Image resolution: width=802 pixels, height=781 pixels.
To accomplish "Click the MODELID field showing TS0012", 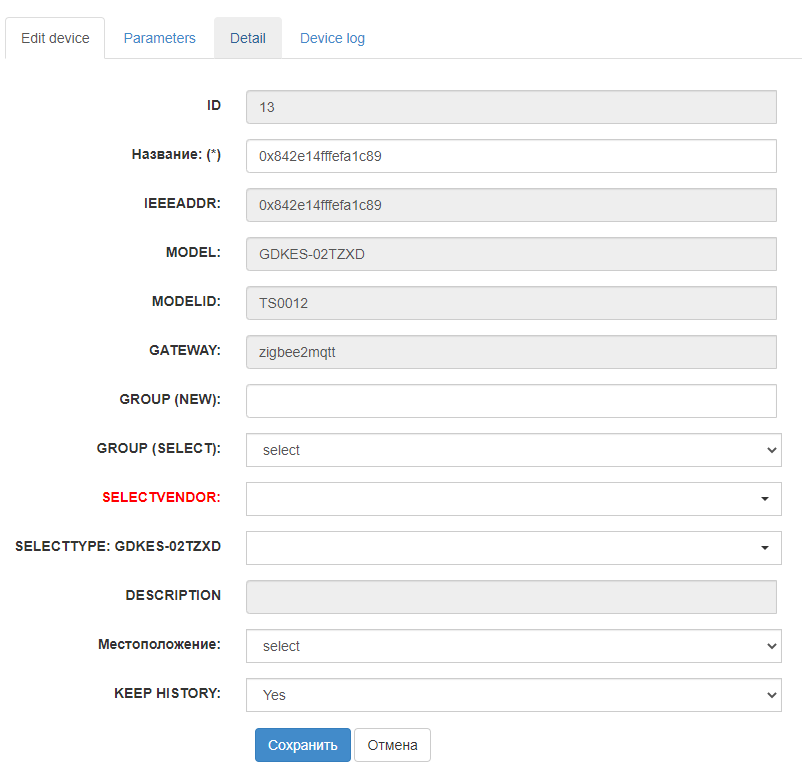I will coord(511,303).
